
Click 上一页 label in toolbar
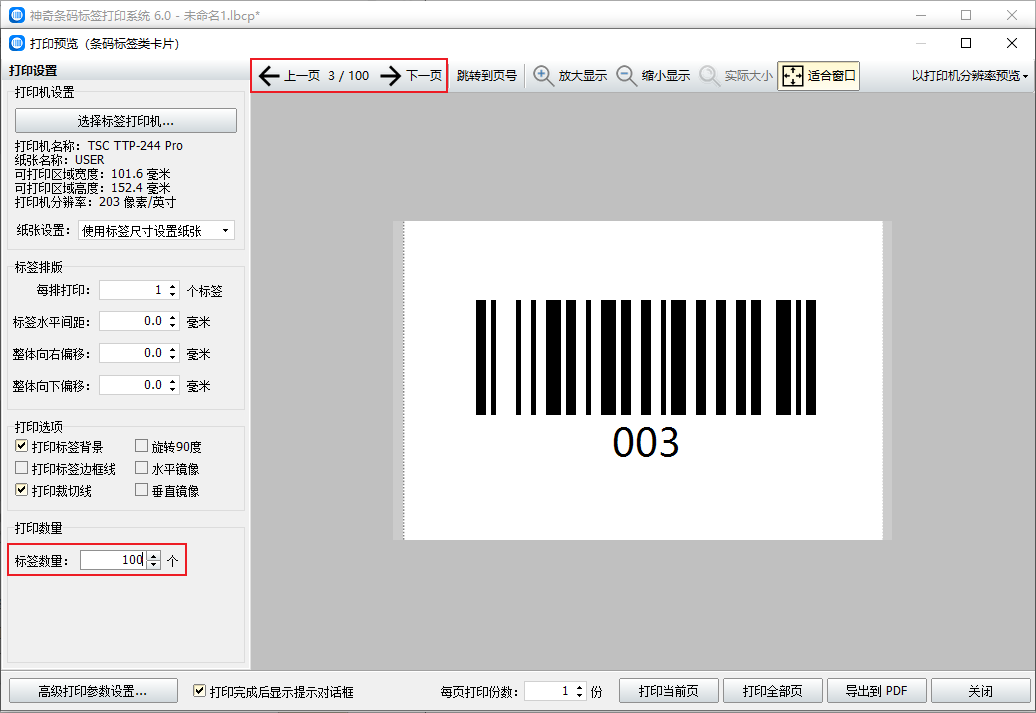[302, 76]
